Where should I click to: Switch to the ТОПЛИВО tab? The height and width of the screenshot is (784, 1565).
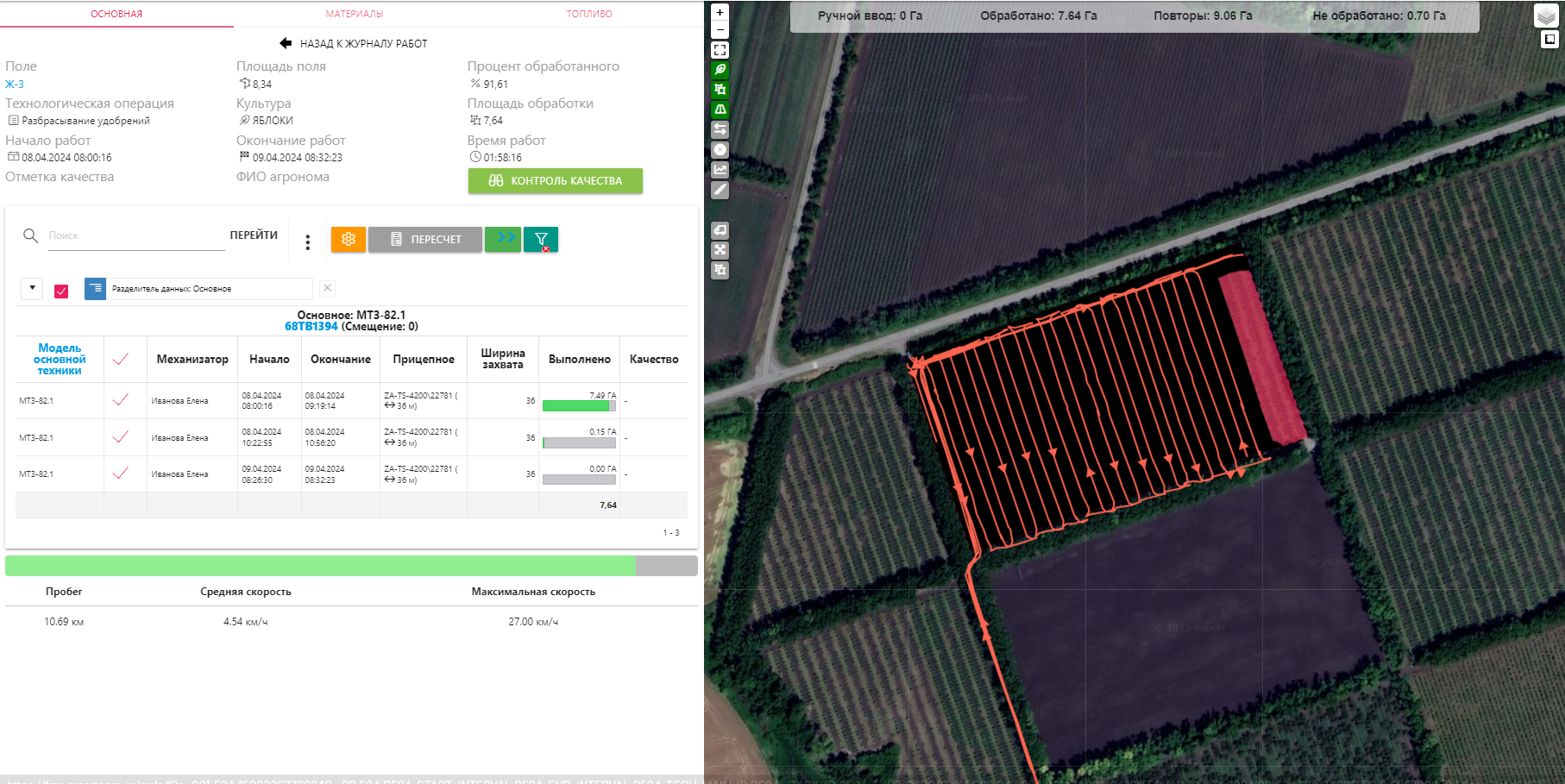pyautogui.click(x=589, y=14)
